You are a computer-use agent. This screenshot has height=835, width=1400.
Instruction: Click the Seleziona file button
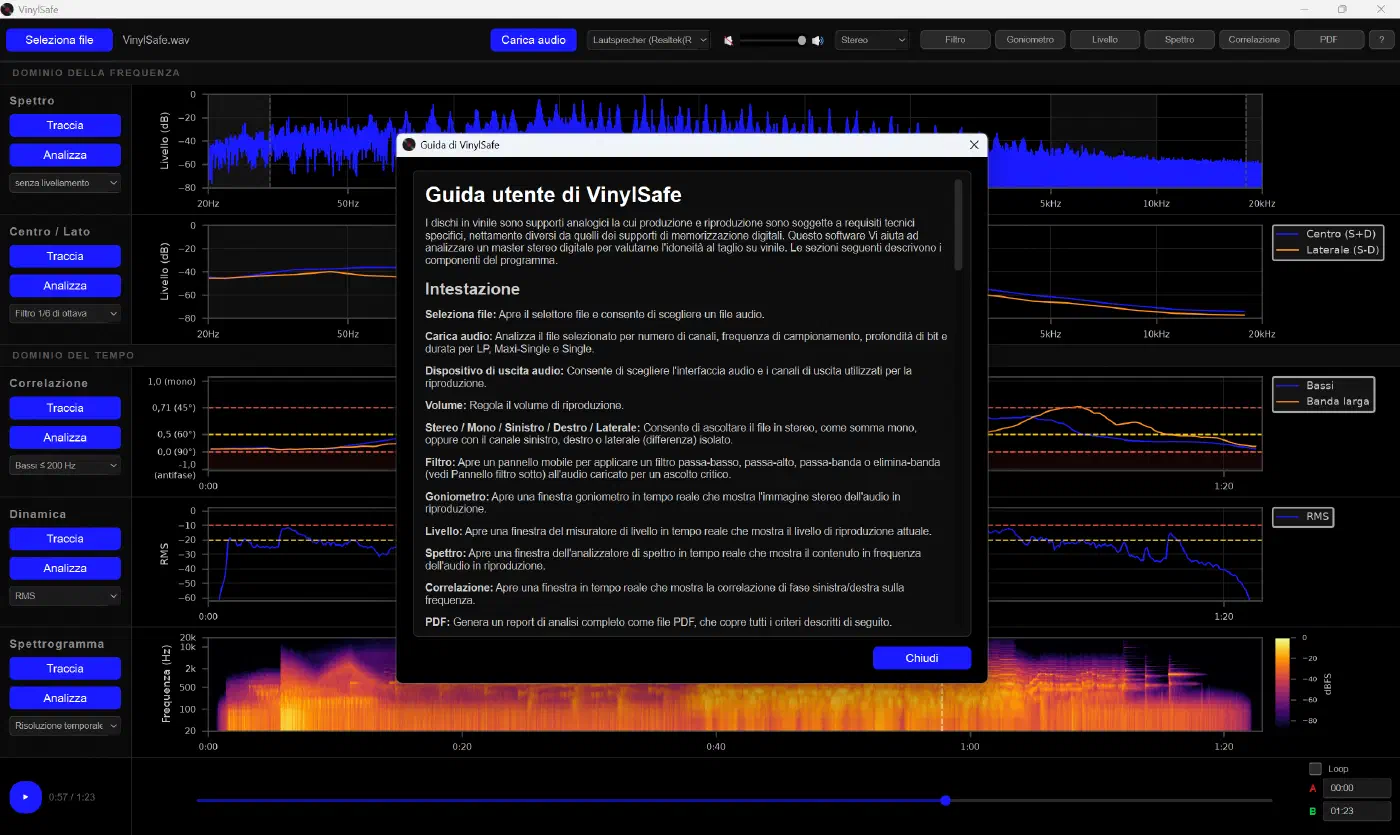click(x=59, y=40)
